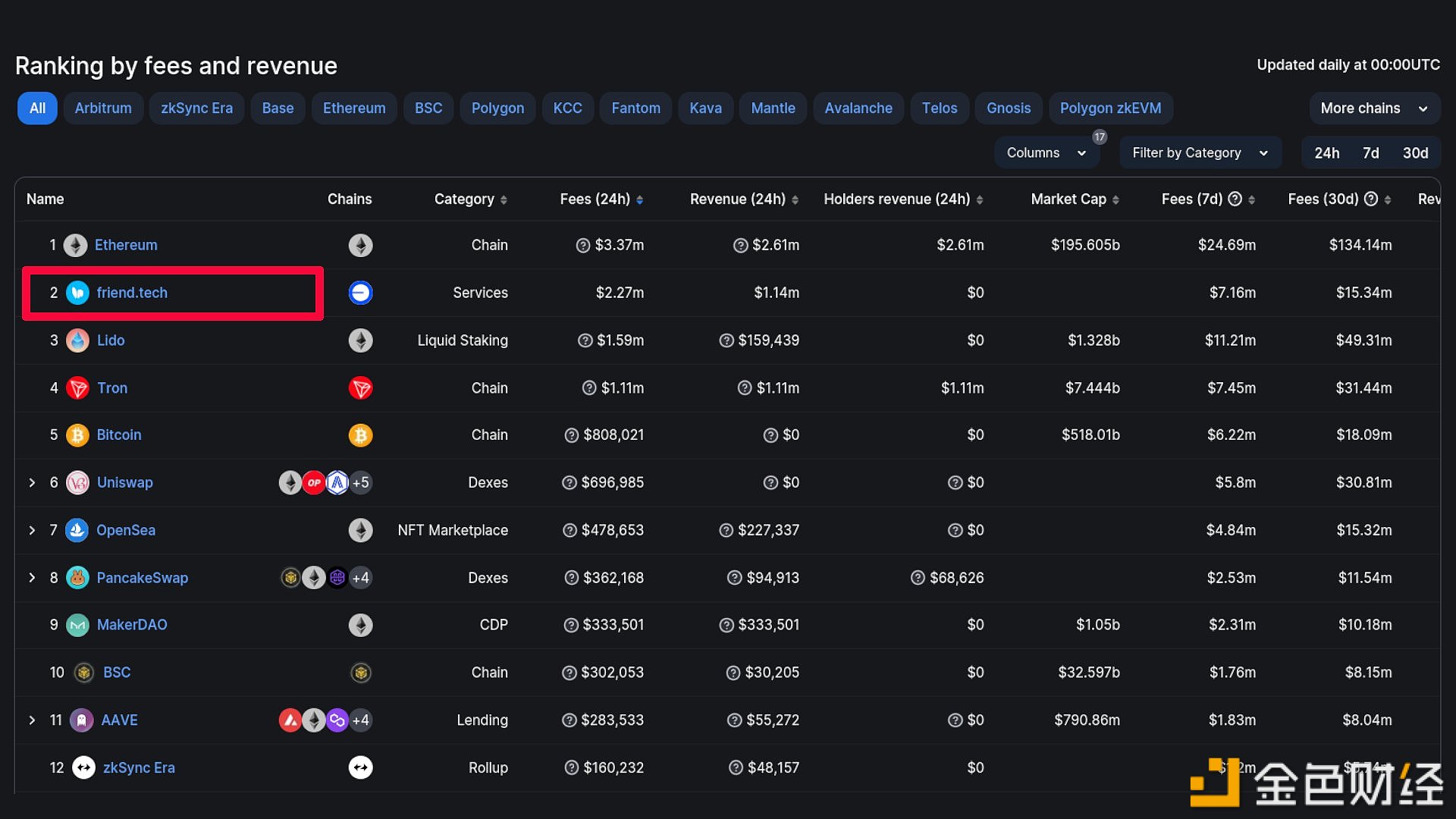Open the Lido protocol link

point(111,340)
